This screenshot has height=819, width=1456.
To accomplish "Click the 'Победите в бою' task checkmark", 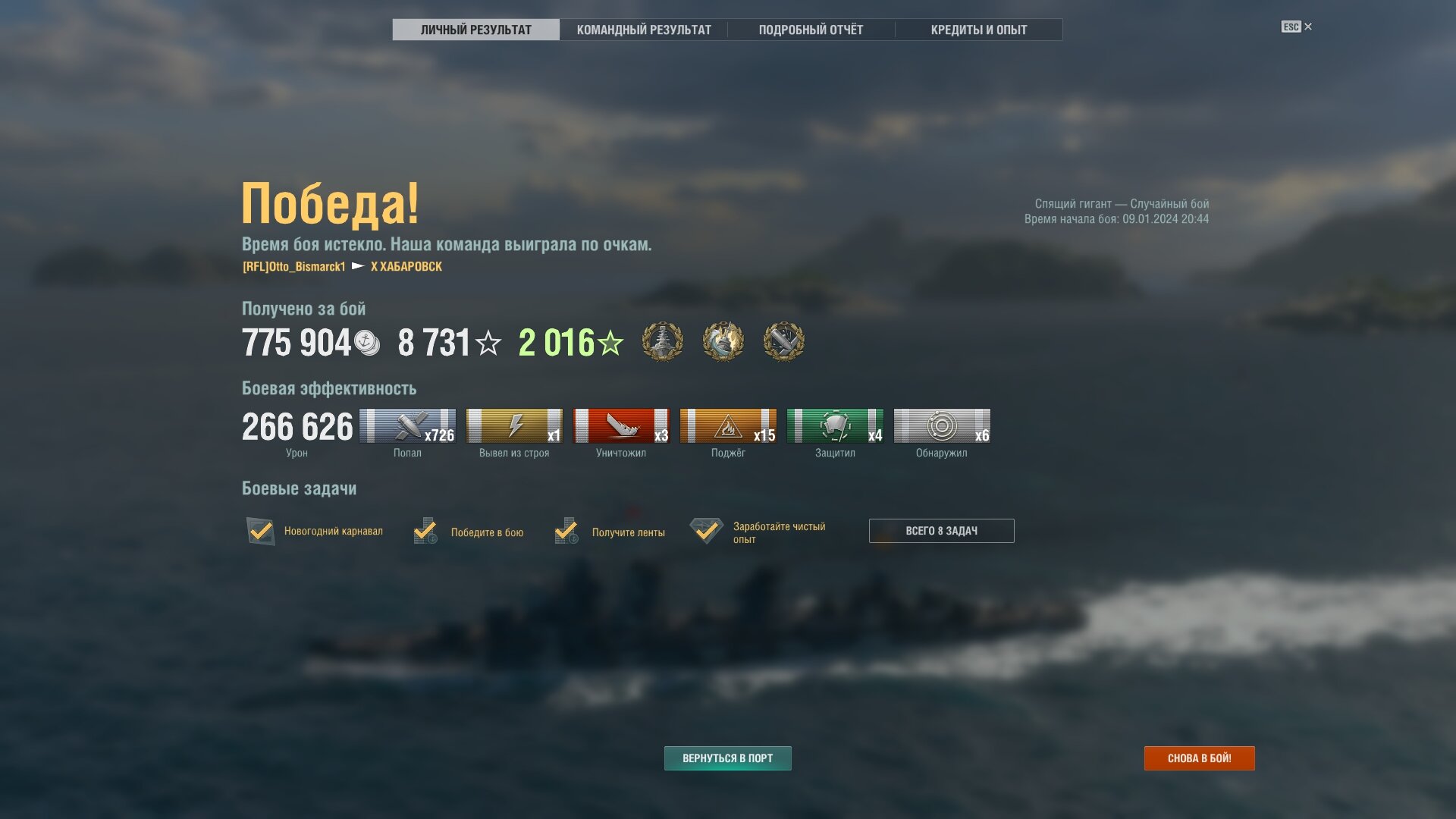I will 425,531.
